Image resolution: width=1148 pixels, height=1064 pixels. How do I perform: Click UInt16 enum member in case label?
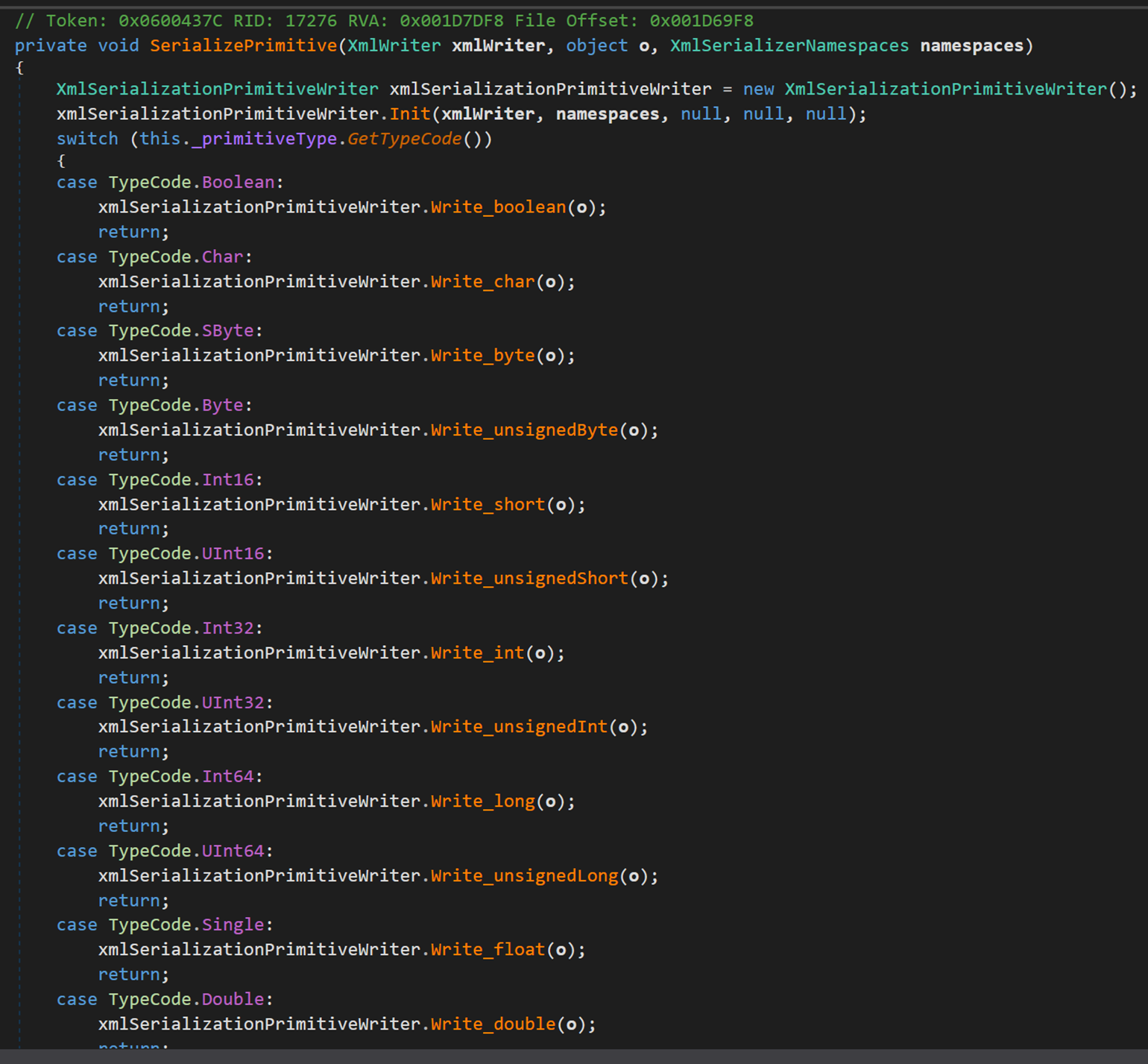[x=233, y=554]
